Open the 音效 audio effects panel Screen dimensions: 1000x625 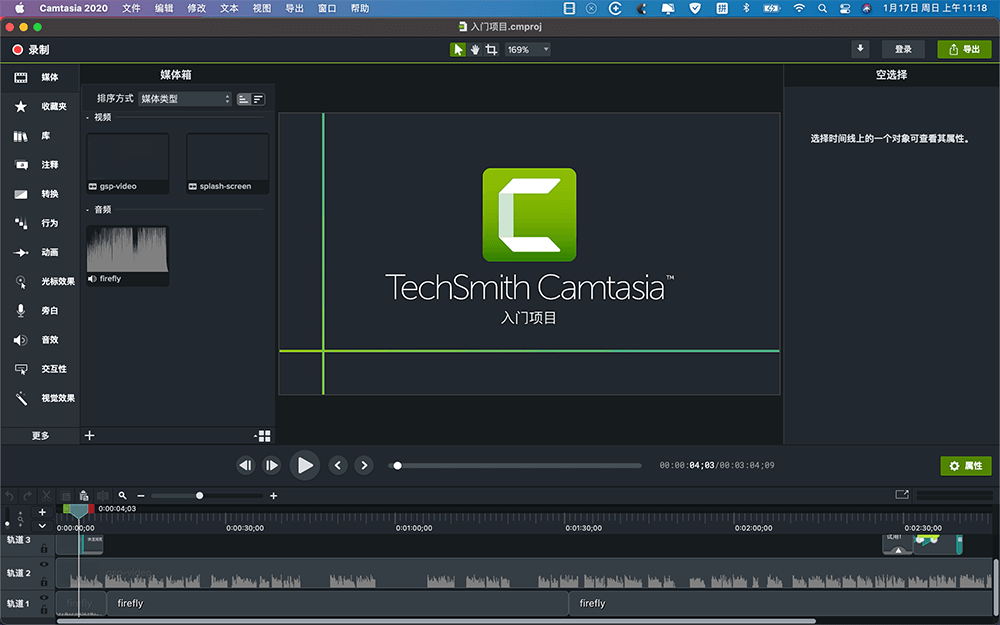[38, 340]
